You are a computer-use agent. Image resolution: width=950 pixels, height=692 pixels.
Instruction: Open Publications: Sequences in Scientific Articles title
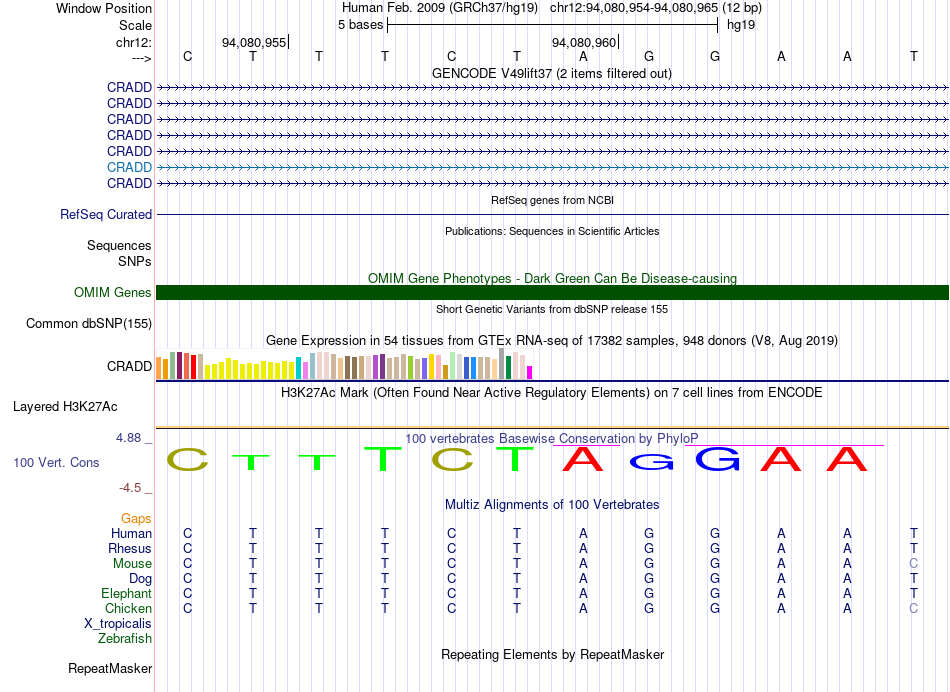click(552, 231)
